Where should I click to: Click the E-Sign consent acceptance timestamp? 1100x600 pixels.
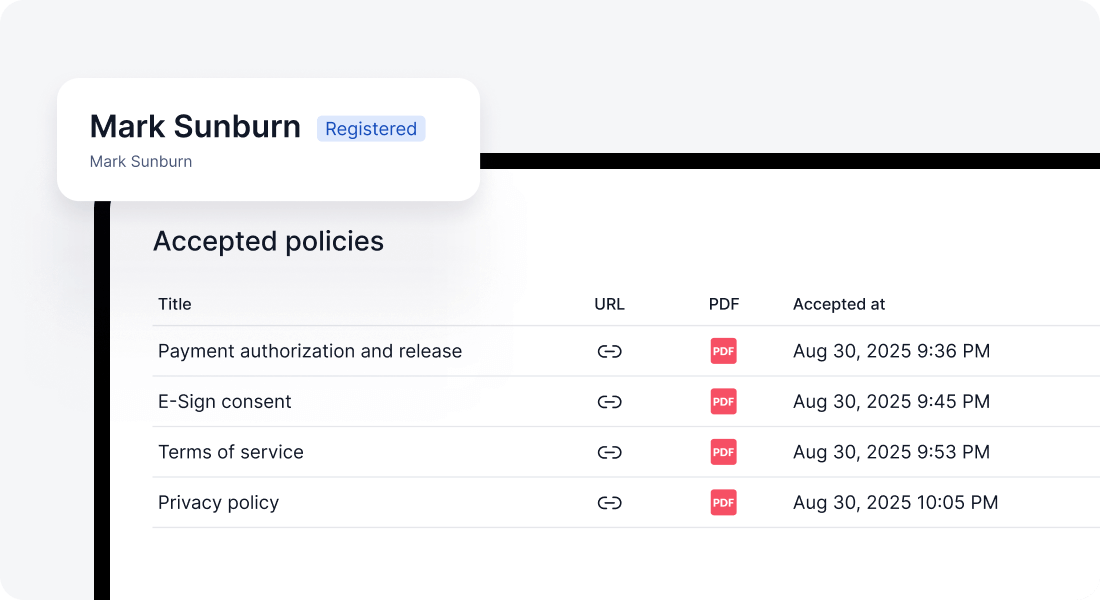[x=890, y=401]
